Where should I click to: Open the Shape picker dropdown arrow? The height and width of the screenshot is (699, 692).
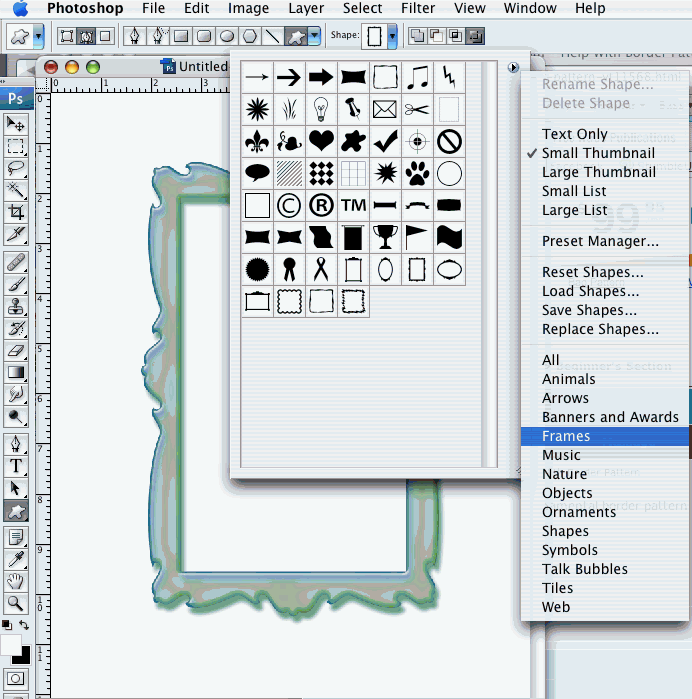point(392,36)
